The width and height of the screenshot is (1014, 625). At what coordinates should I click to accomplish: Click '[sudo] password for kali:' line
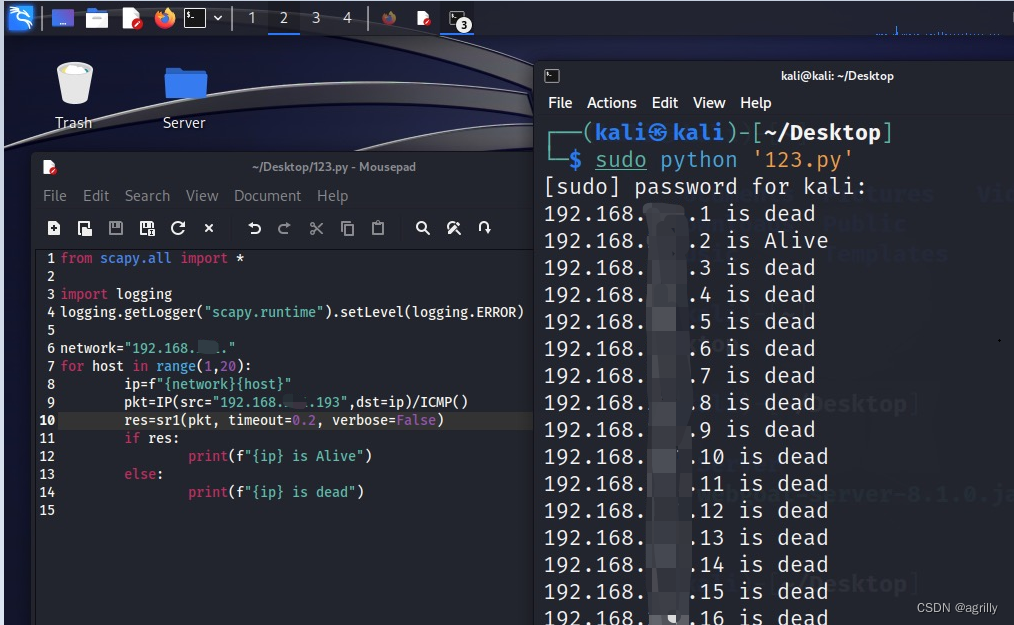coord(705,187)
